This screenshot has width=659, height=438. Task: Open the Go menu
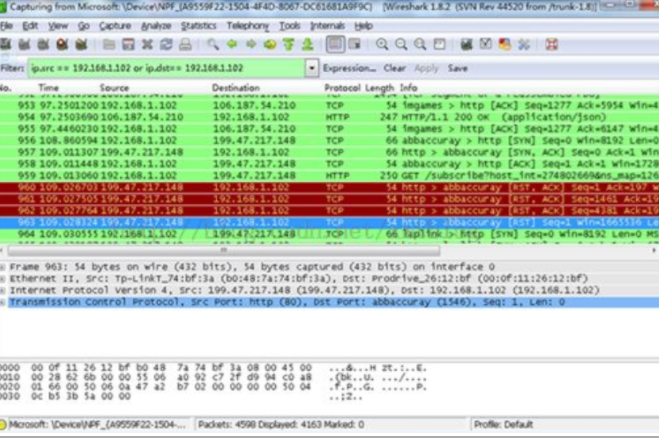point(84,26)
